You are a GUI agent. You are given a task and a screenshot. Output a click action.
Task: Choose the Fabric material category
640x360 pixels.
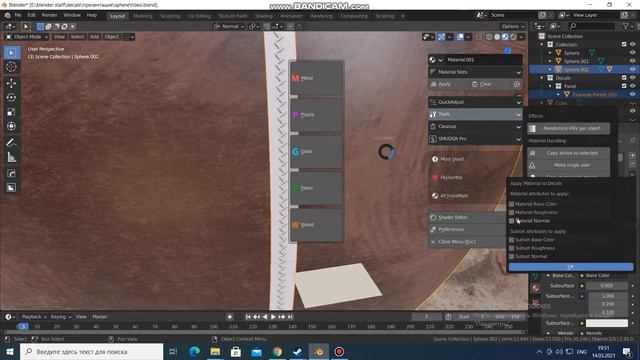[x=316, y=188]
